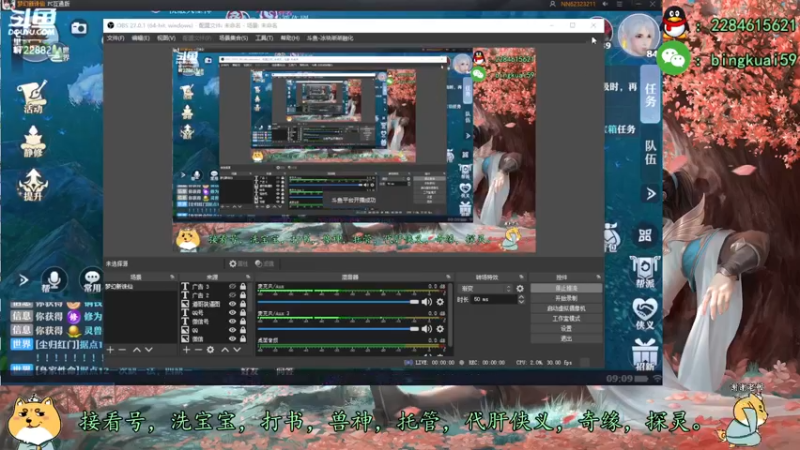Mute the 麦克风/Aux speaker icon
The image size is (800, 450).
pos(427,302)
